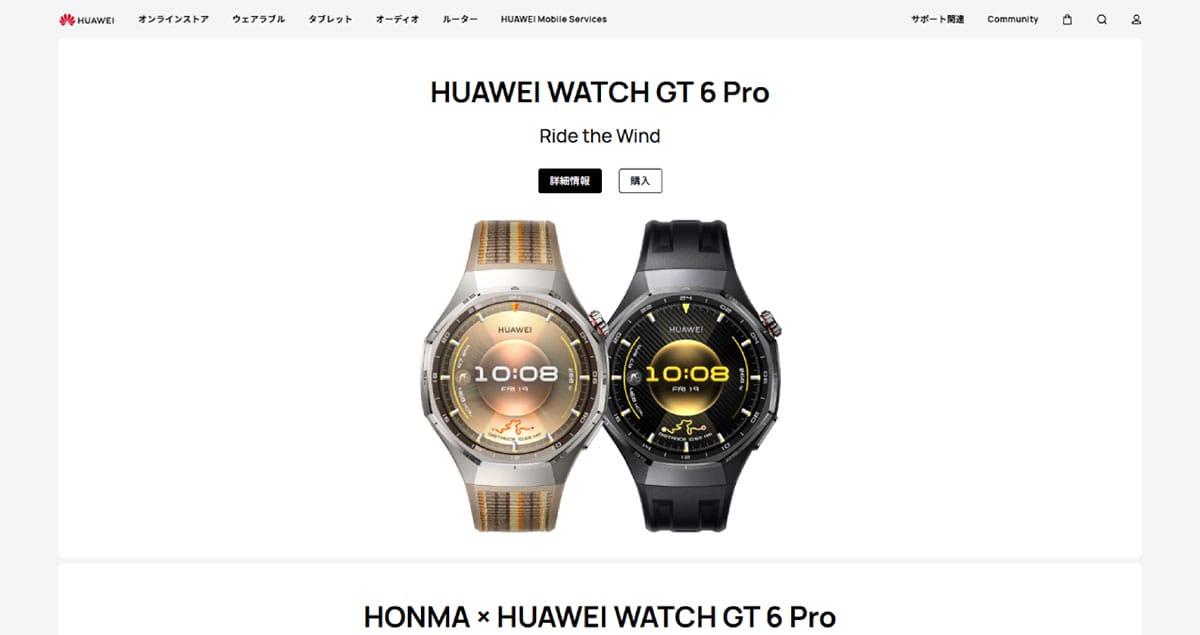Open search with the magnifier icon
Viewport: 1200px width, 635px height.
coord(1102,19)
